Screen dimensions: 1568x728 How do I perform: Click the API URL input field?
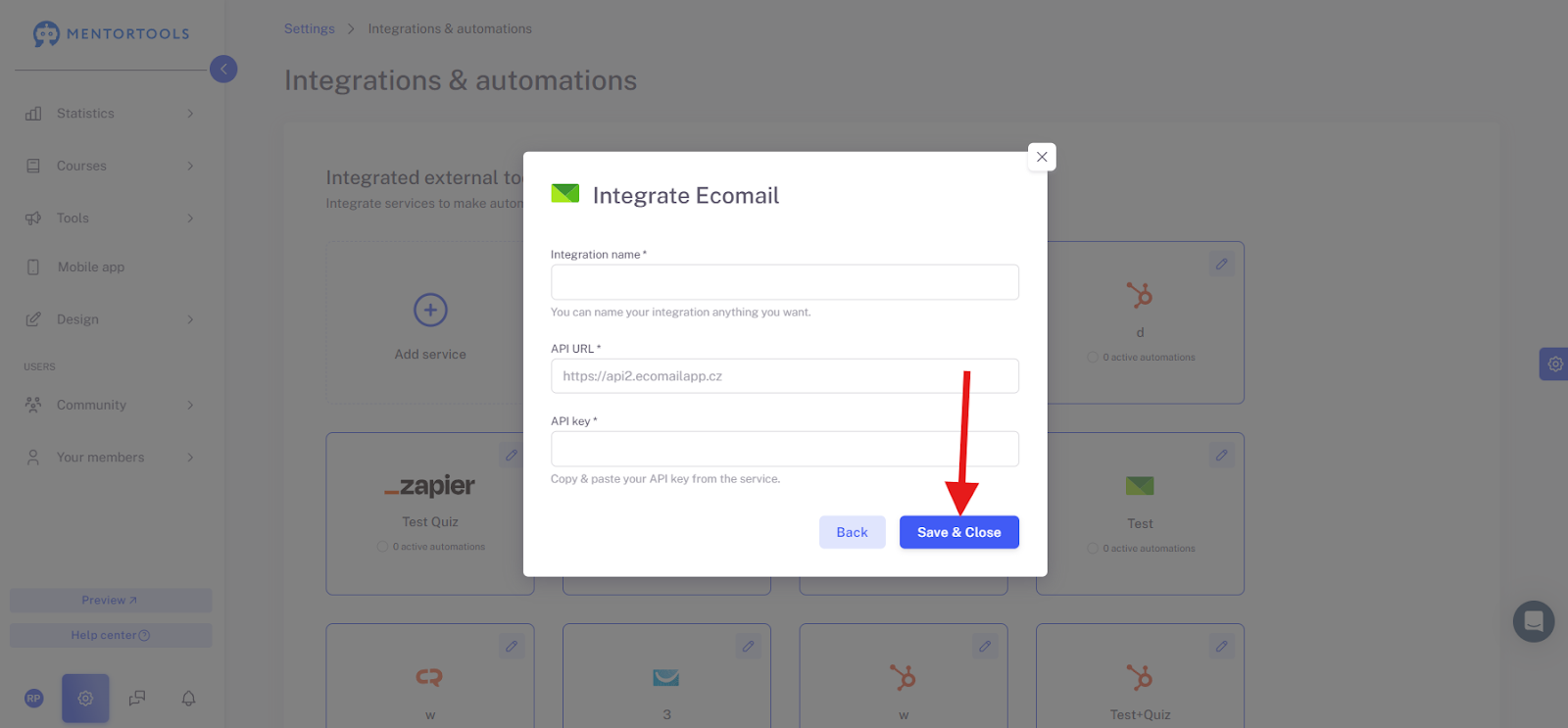[785, 376]
